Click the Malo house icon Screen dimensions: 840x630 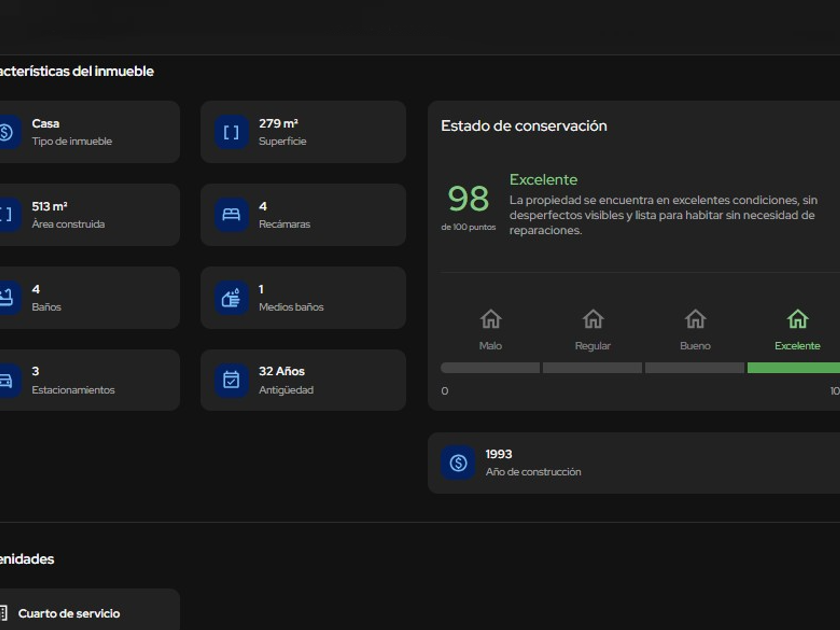(x=490, y=319)
